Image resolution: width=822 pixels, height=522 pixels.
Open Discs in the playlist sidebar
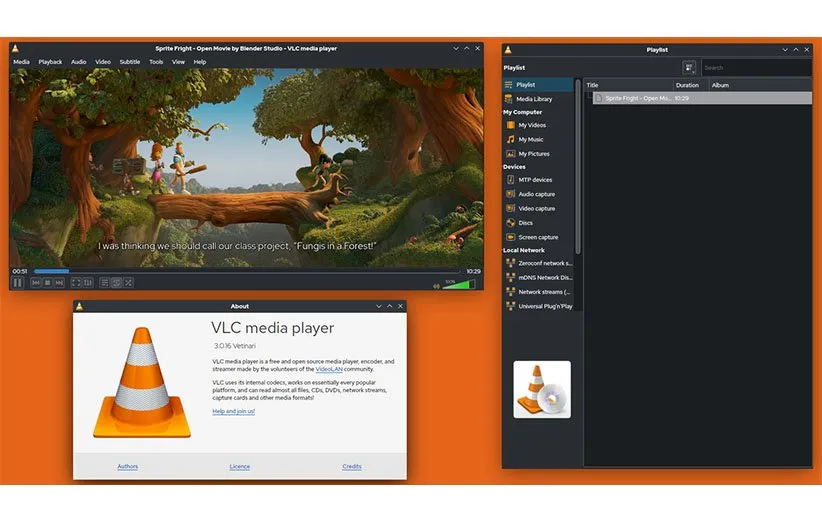(525, 223)
